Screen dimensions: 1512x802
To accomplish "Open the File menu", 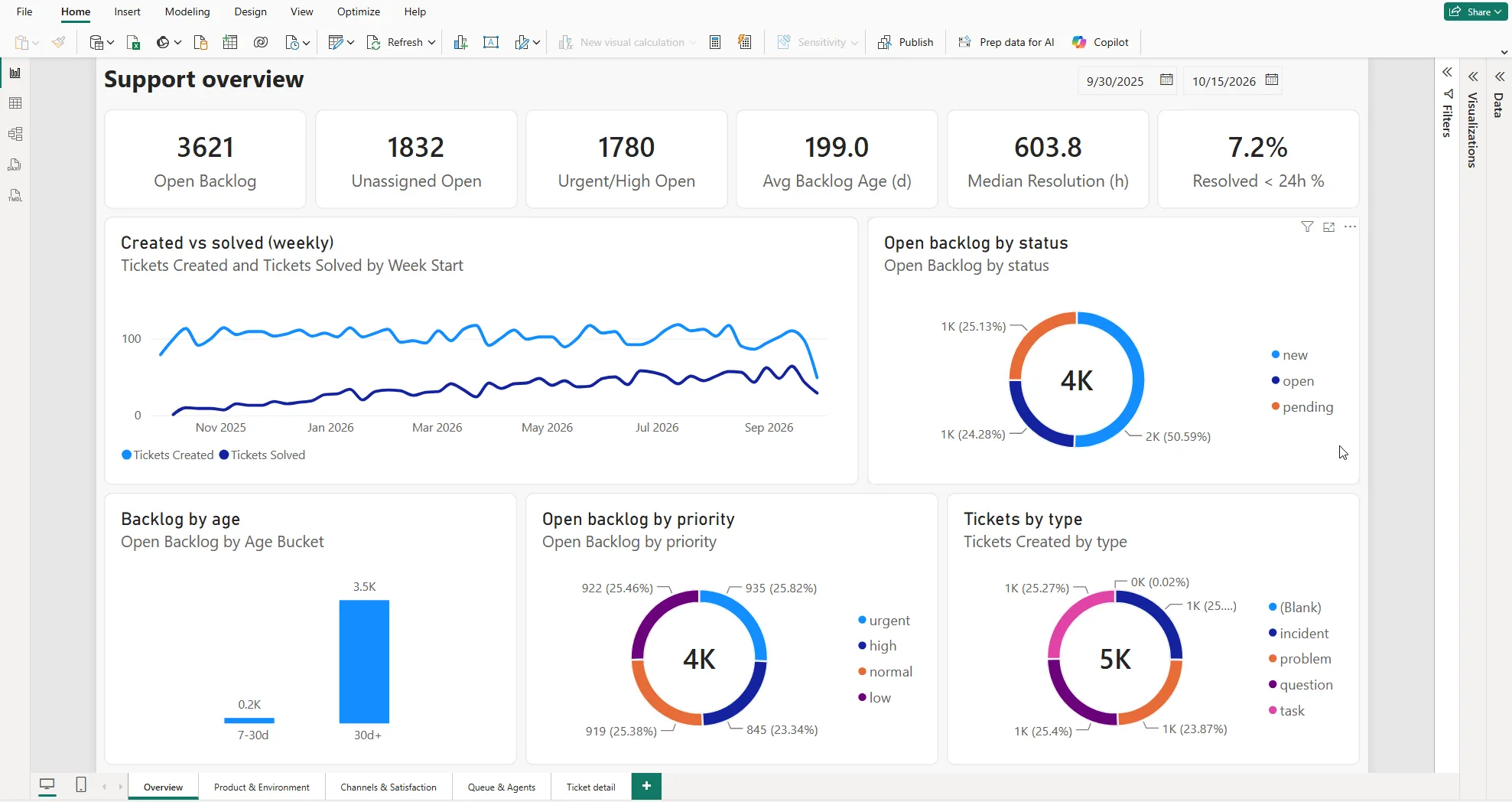I will tap(24, 11).
